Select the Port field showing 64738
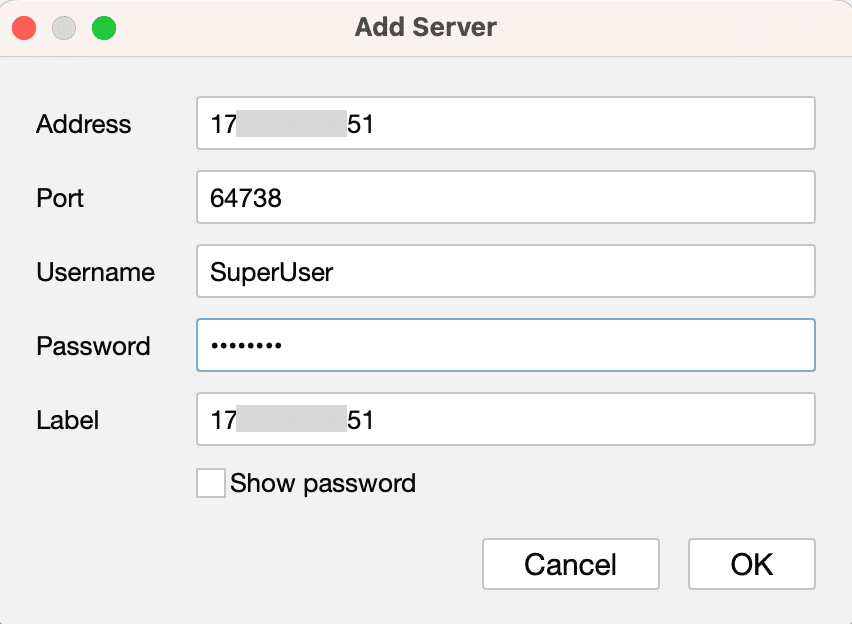This screenshot has height=624, width=852. tap(505, 197)
